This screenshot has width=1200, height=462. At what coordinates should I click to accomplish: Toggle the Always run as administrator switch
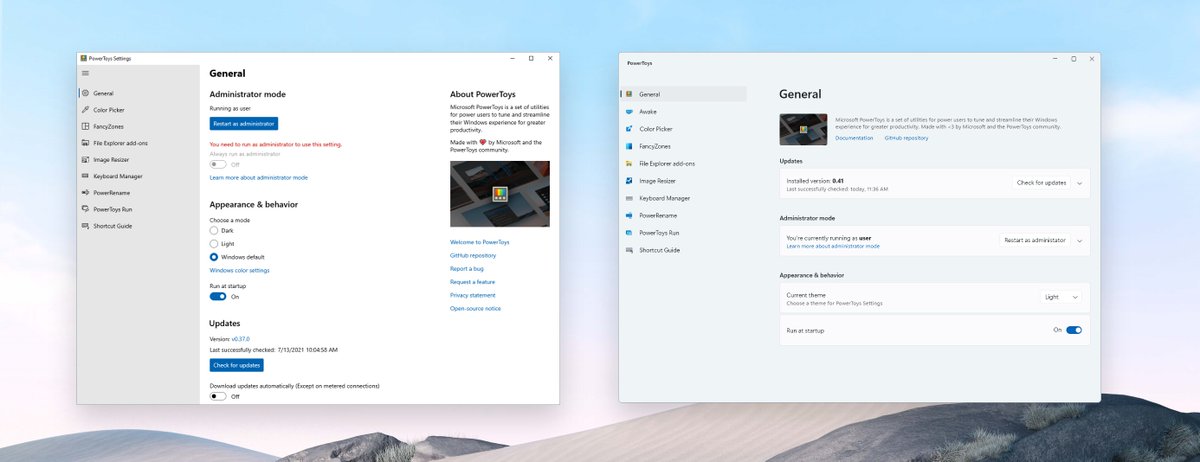click(218, 165)
